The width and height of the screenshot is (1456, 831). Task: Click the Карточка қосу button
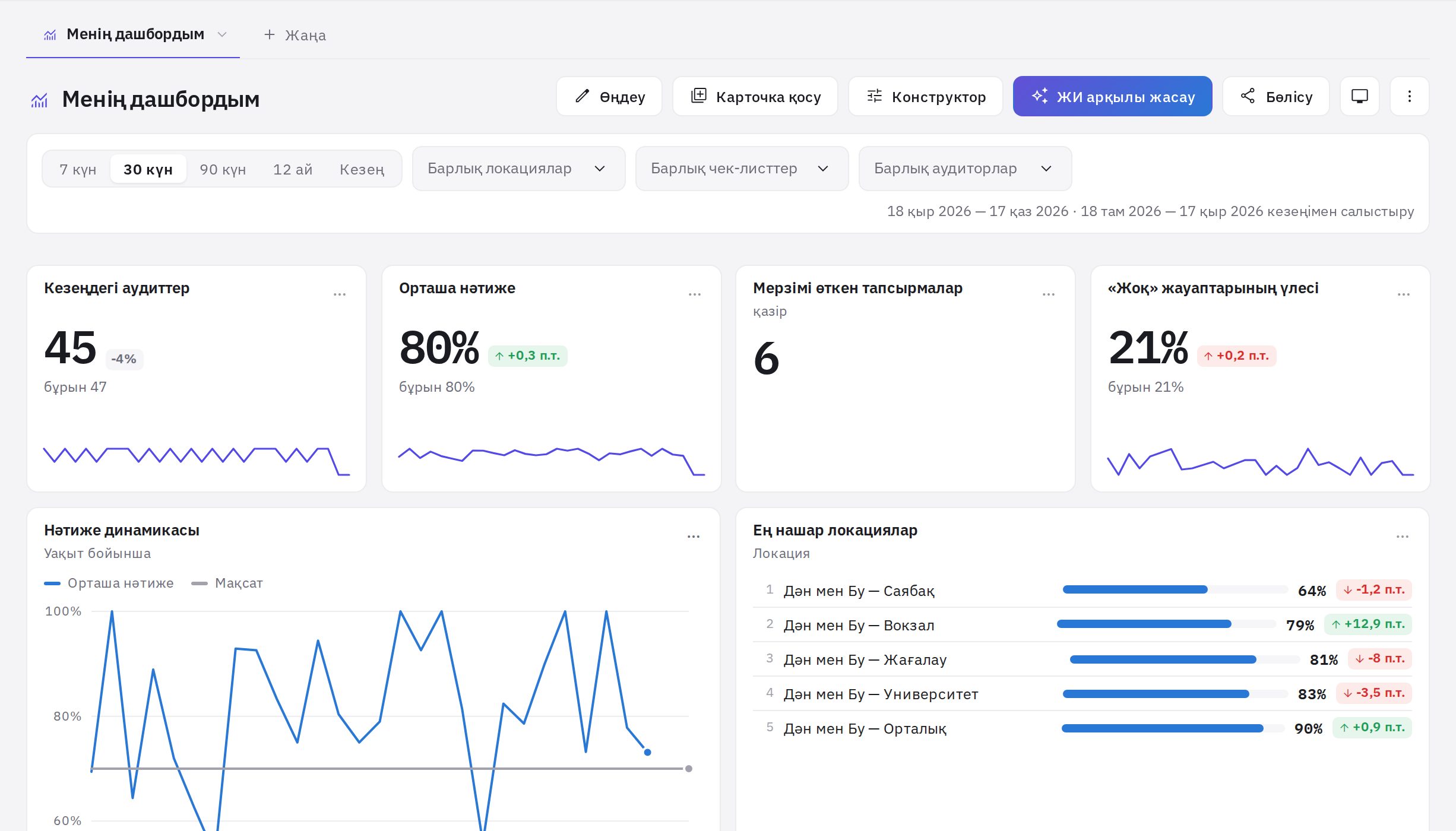[x=755, y=96]
